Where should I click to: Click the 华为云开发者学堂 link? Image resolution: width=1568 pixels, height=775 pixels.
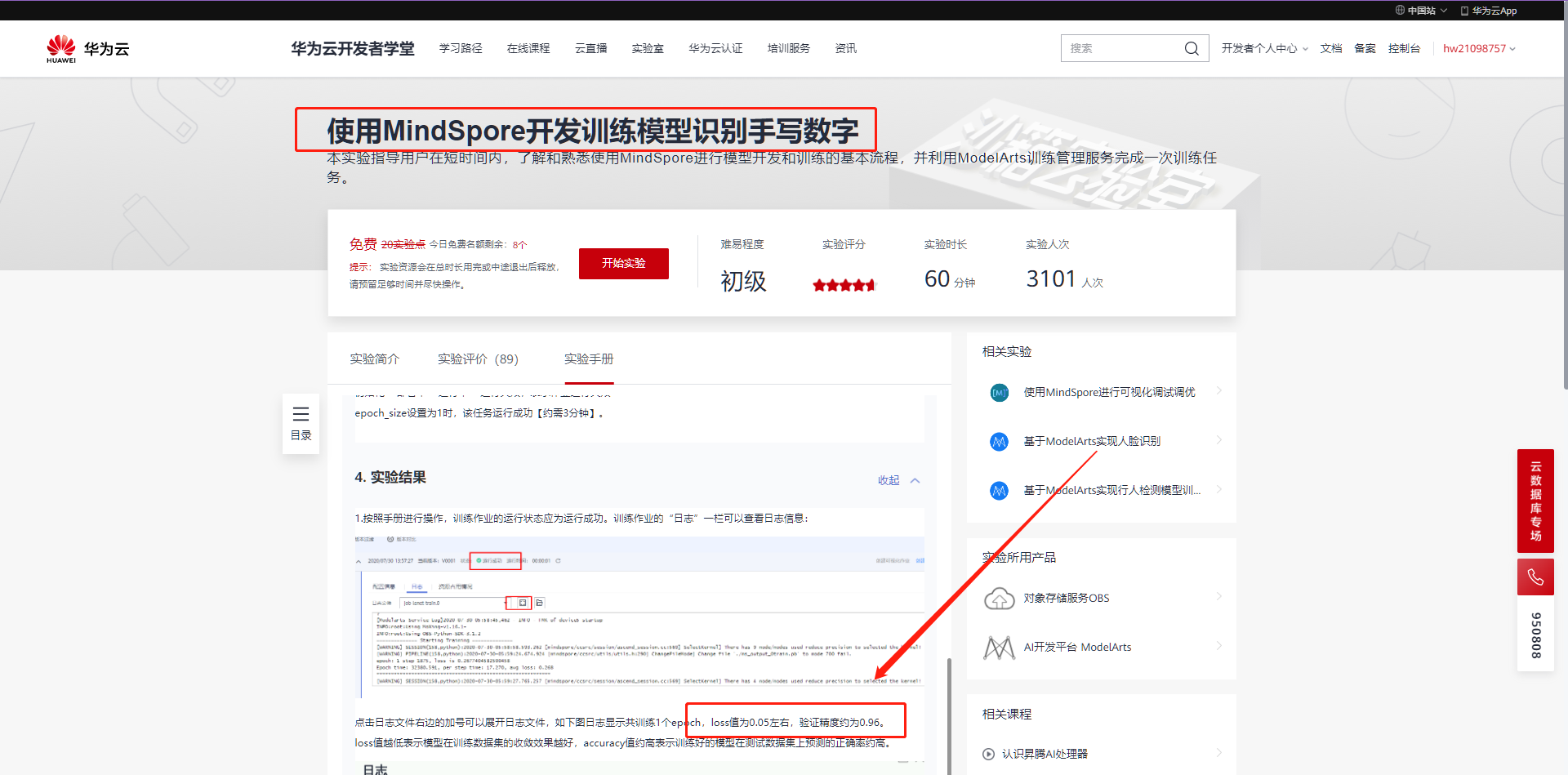pyautogui.click(x=353, y=49)
